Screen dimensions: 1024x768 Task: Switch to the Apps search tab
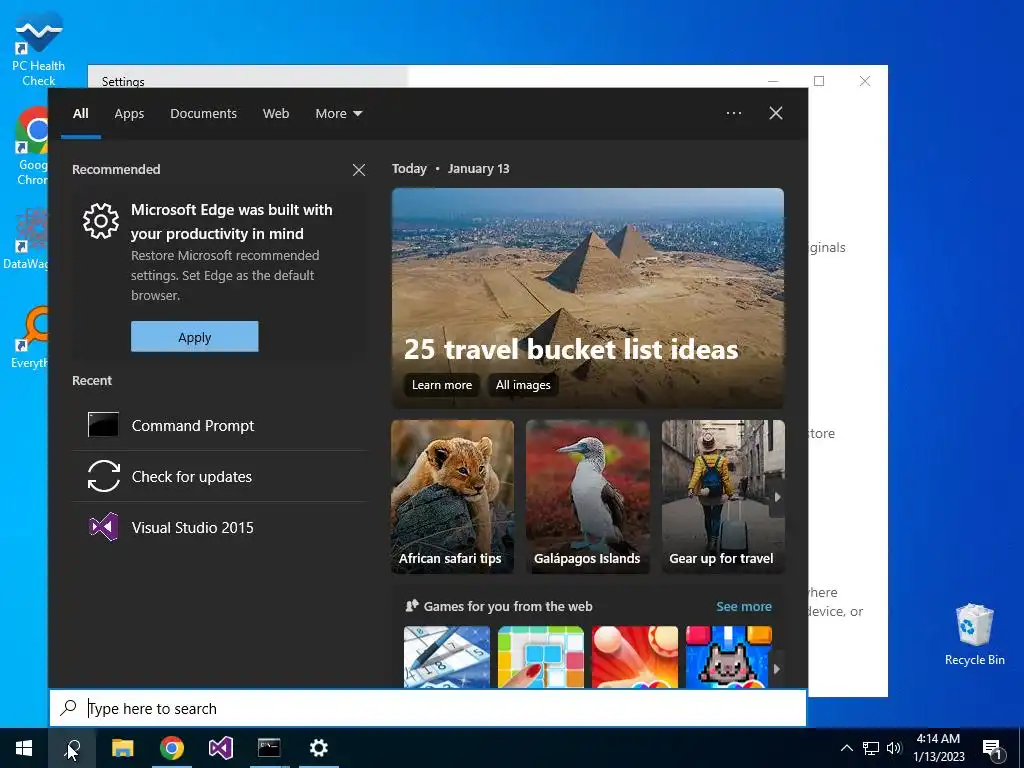129,114
